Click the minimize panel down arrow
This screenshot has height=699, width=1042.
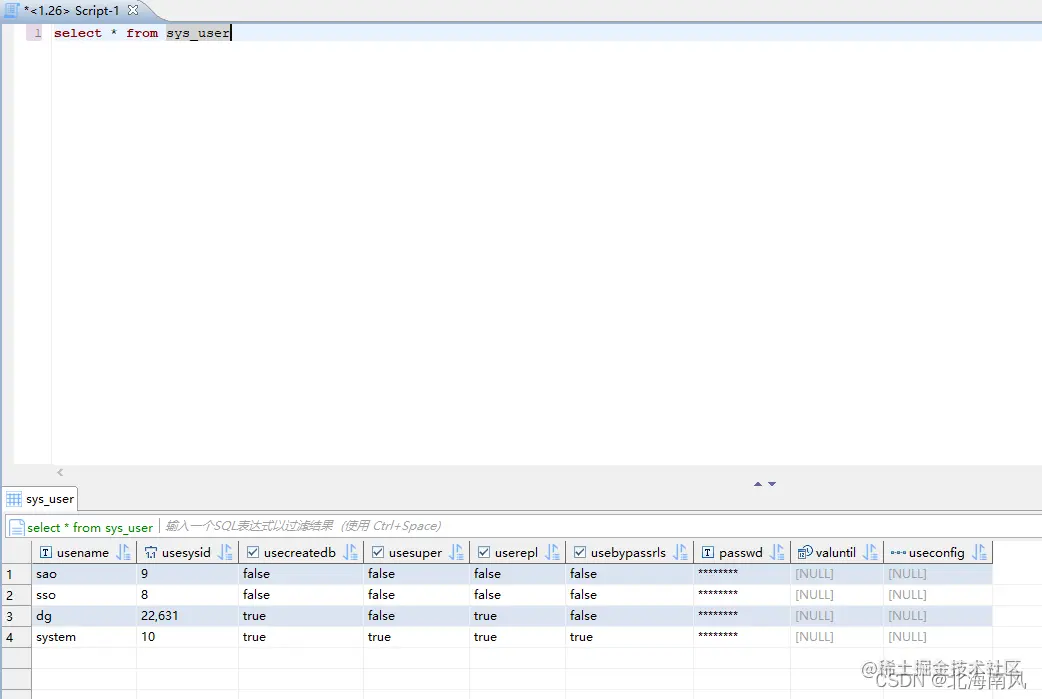(x=772, y=484)
